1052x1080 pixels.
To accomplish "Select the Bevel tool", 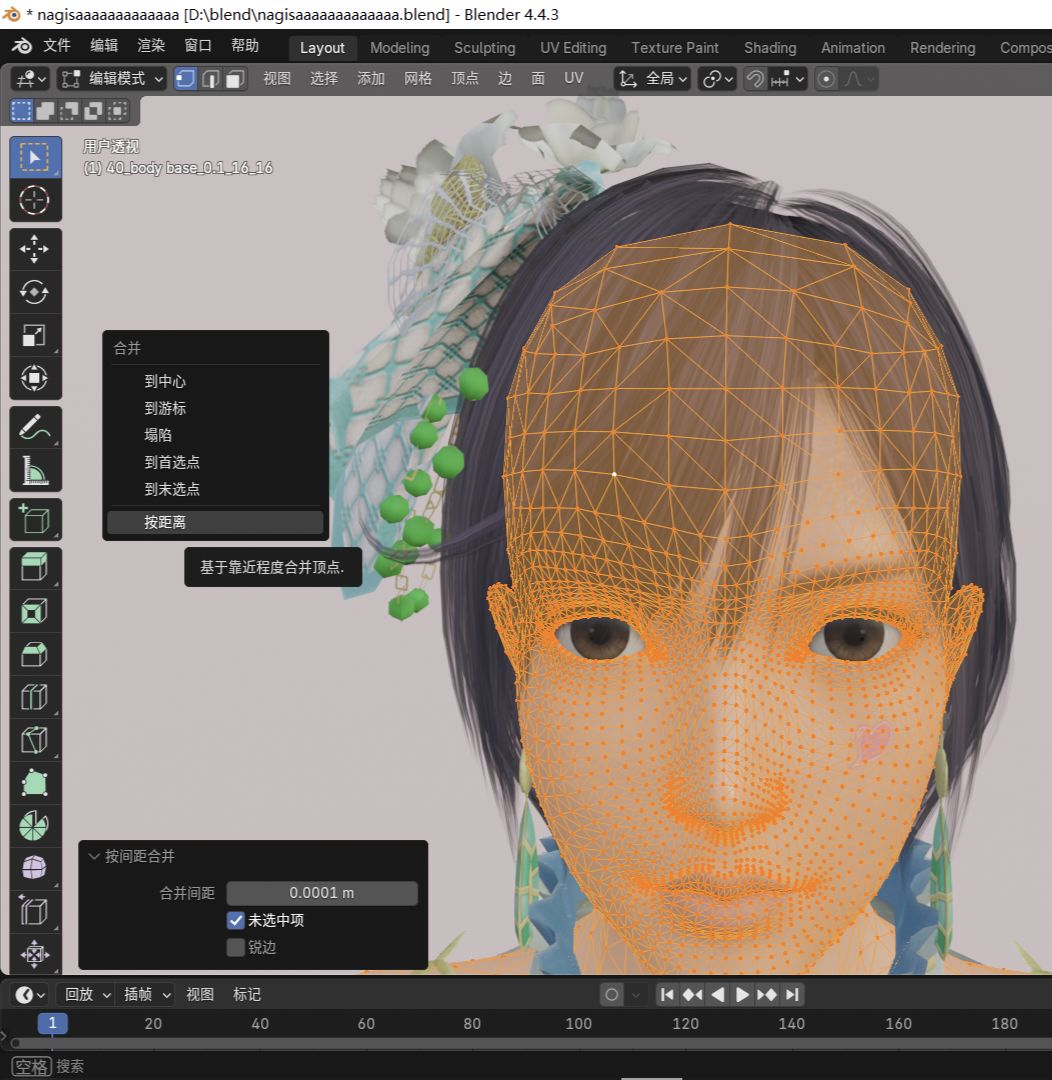I will pyautogui.click(x=35, y=654).
